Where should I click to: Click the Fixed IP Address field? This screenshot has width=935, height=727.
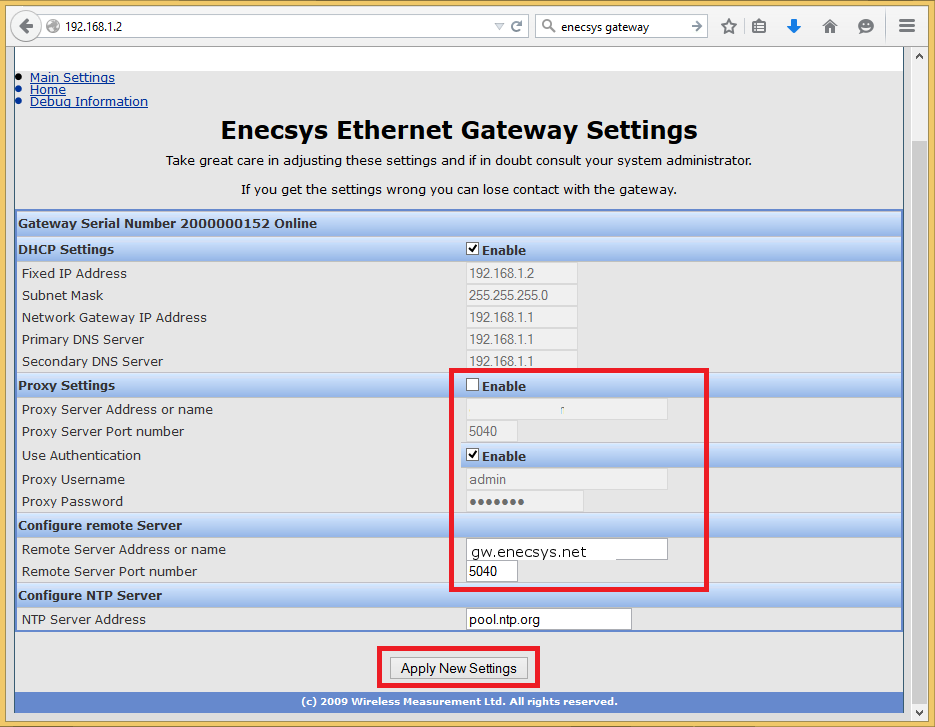click(x=522, y=273)
